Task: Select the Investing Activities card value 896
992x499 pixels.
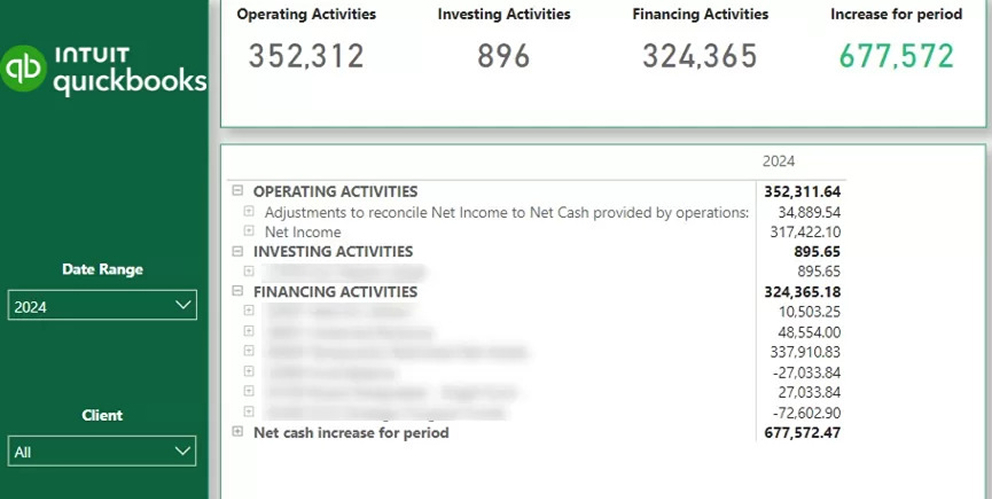Action: coord(503,56)
